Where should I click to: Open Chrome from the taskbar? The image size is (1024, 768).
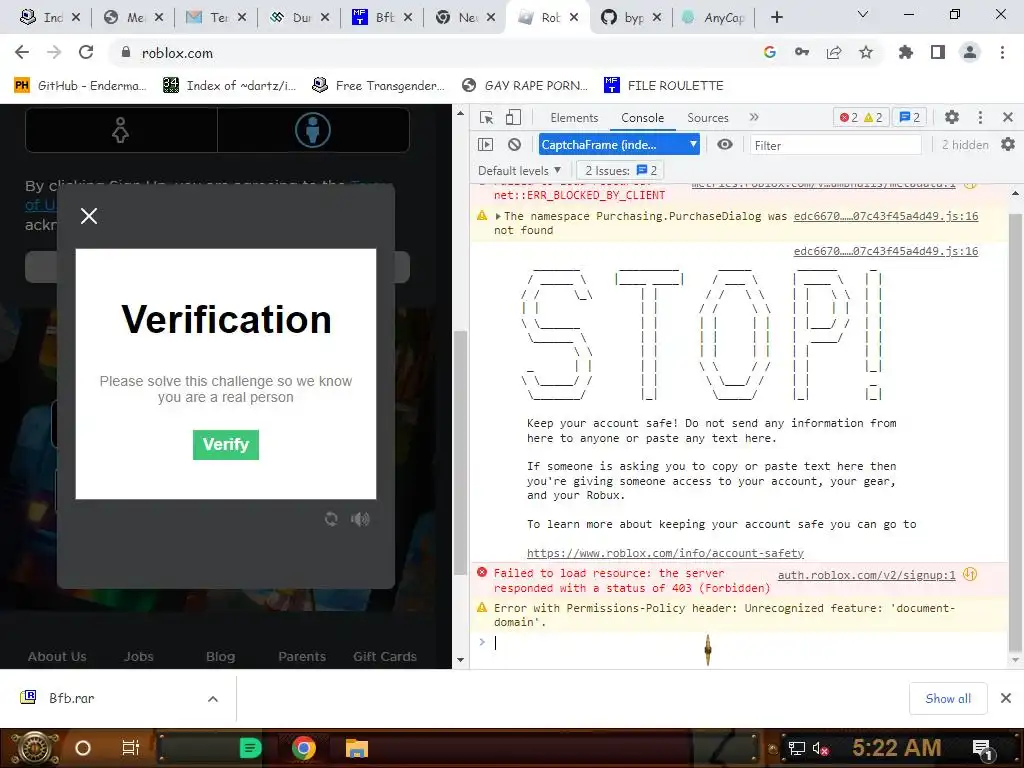[x=304, y=748]
